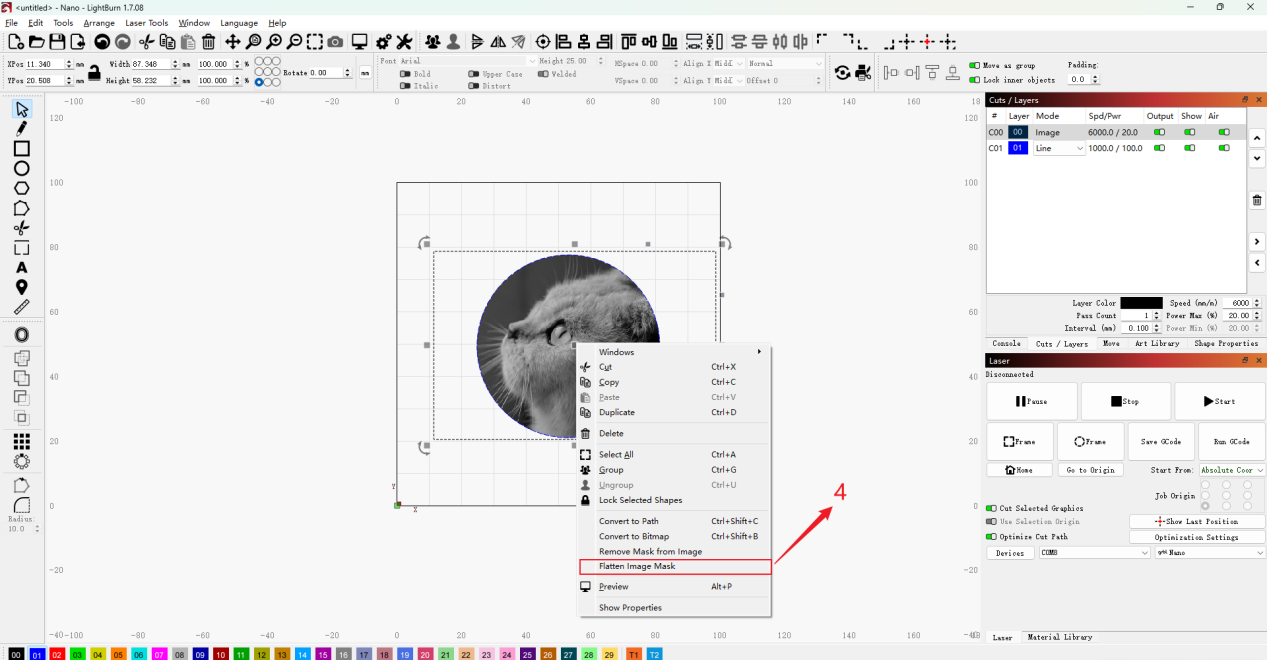Viewport: 1267px width, 660px height.
Task: Toggle the aspect ratio lock icon
Action: [94, 72]
